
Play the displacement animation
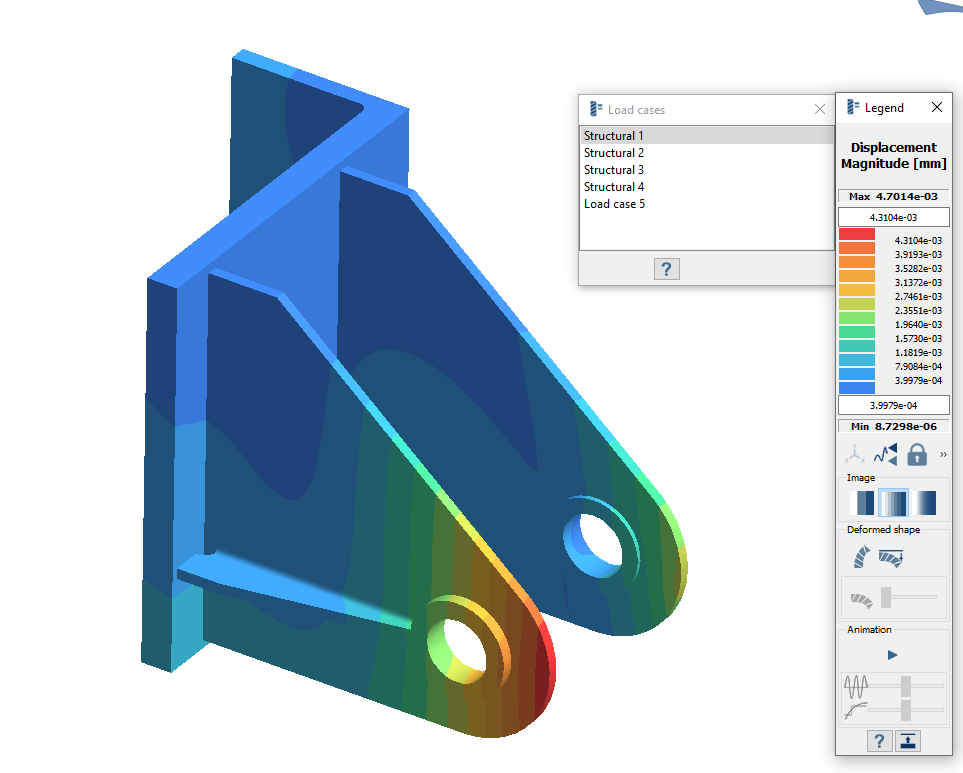pyautogui.click(x=893, y=655)
